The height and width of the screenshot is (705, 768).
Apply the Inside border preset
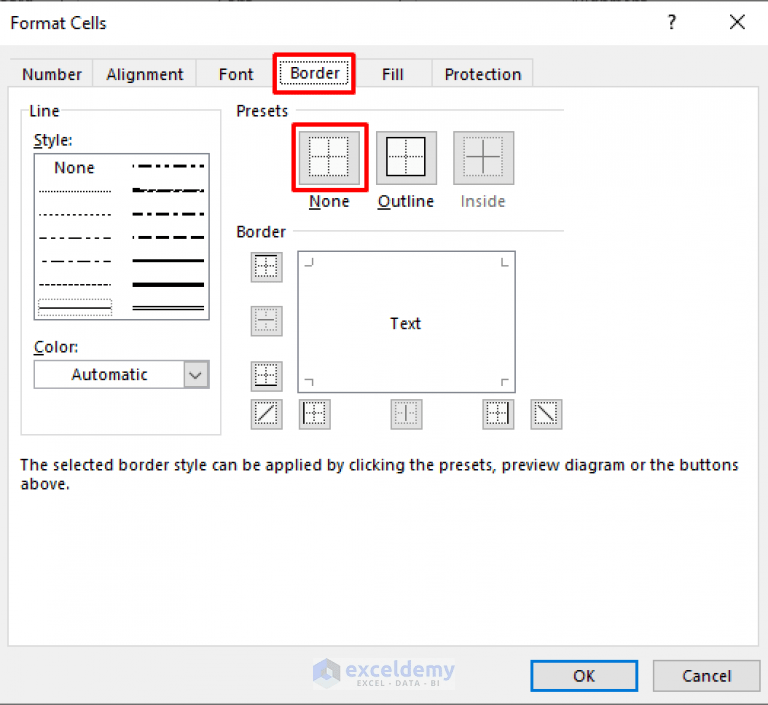click(483, 157)
